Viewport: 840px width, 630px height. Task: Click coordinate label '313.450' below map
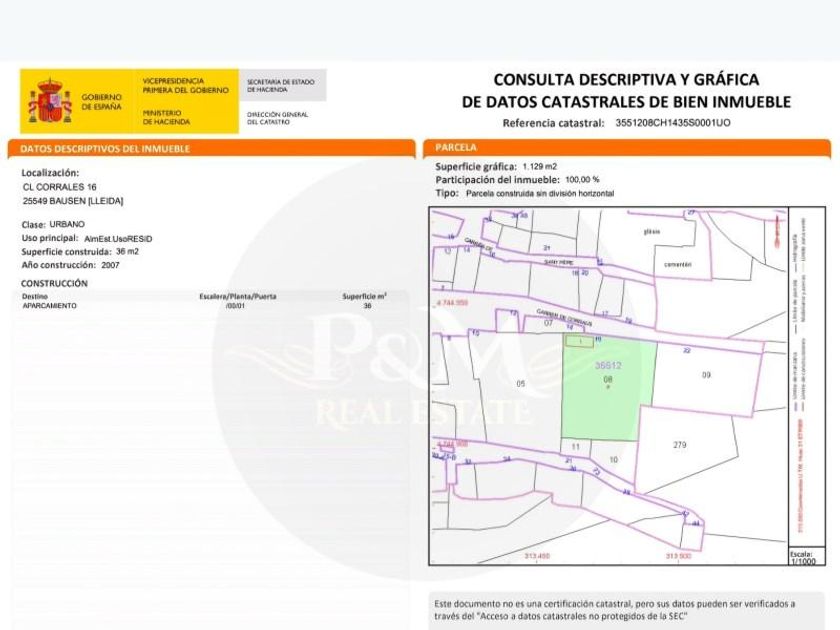(537, 556)
